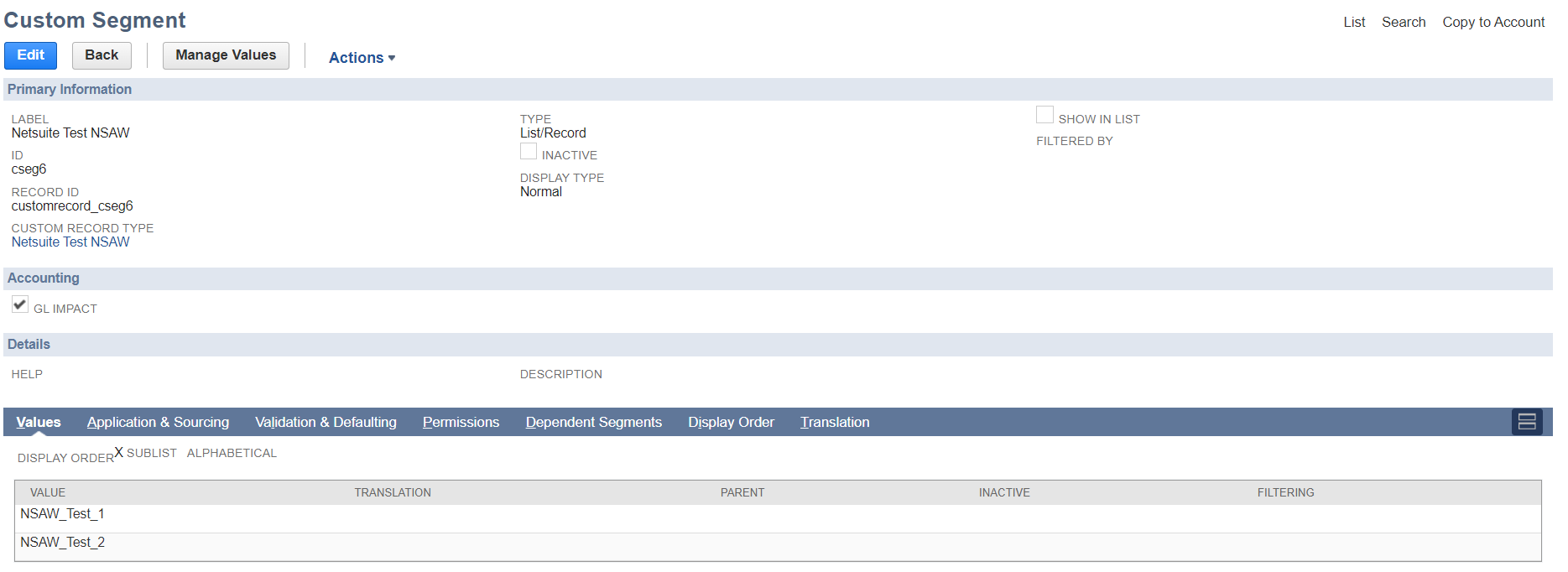Click the cseg6 ID value
This screenshot has width=1568, height=572.
coord(29,169)
